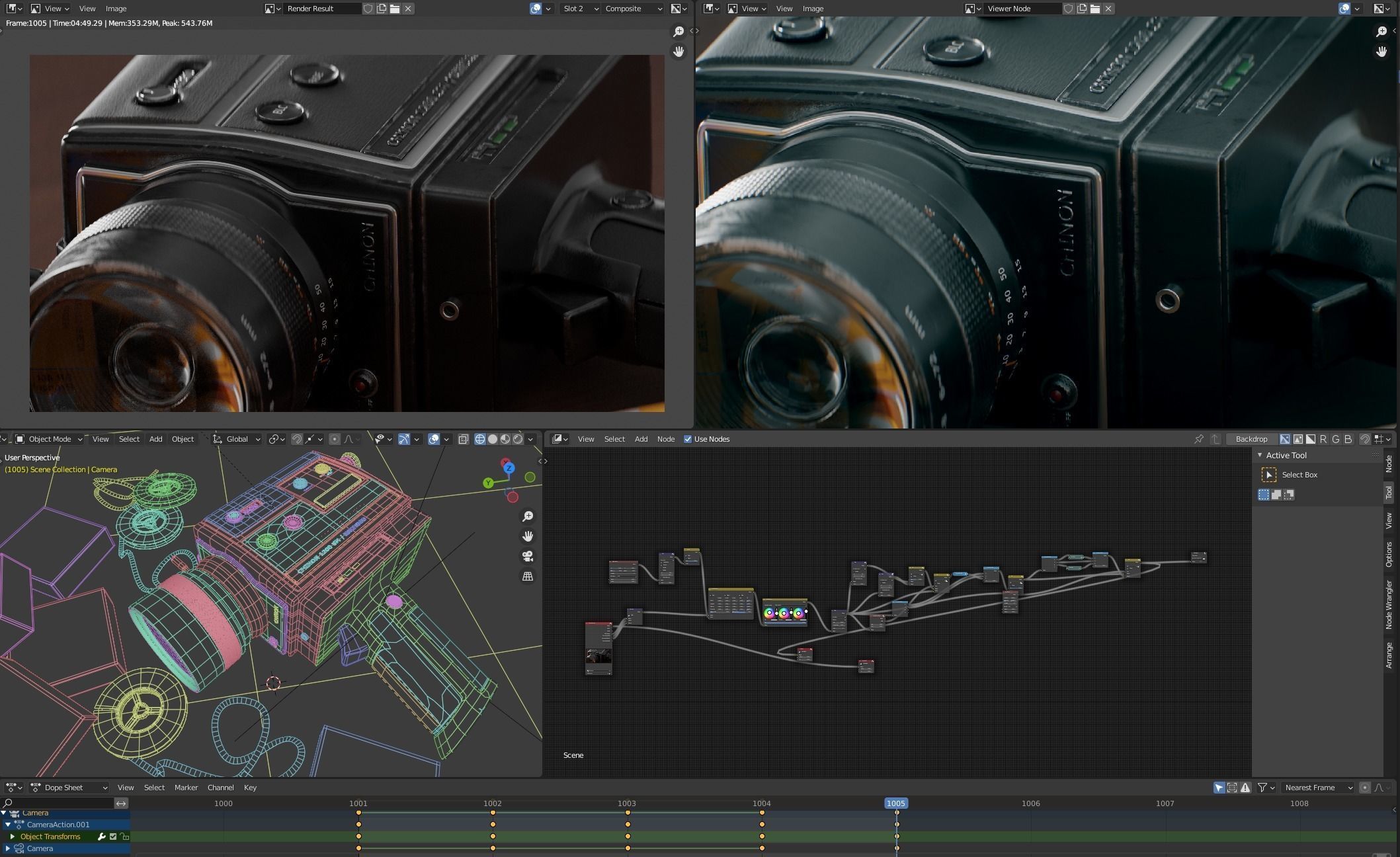Click hand pan icon in 3D viewport

pyautogui.click(x=528, y=536)
